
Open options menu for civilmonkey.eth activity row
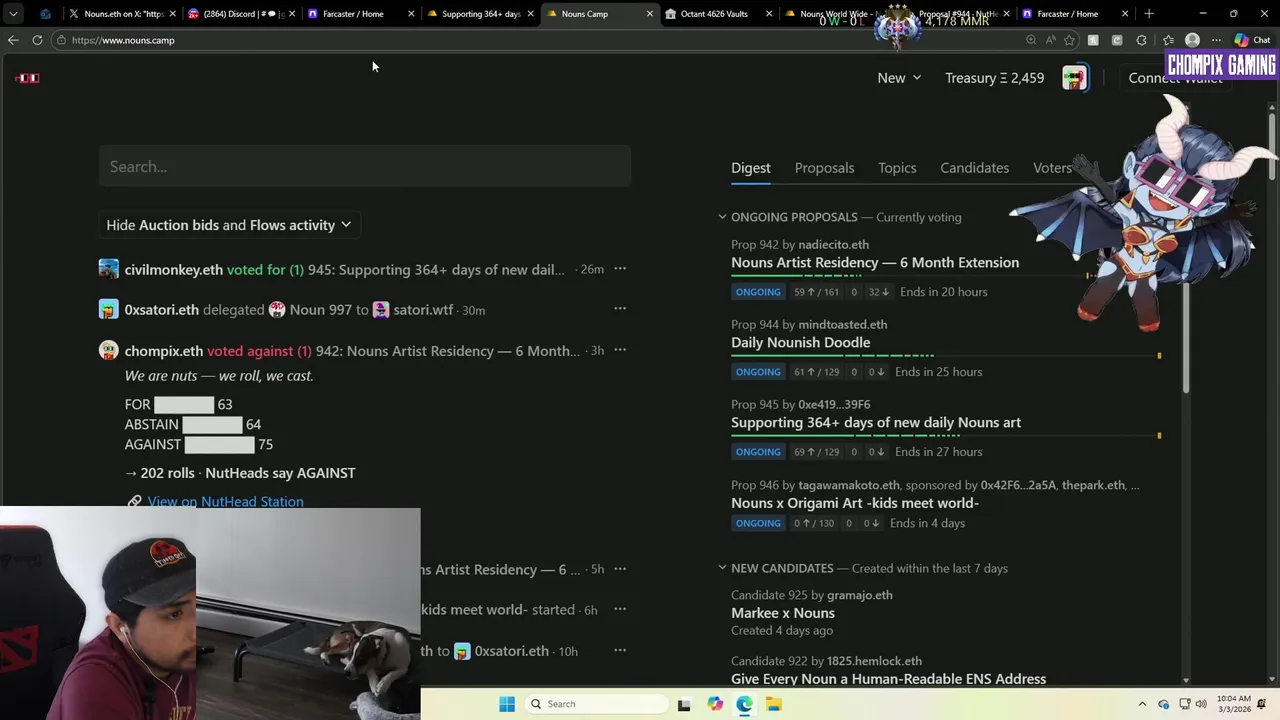tap(620, 269)
